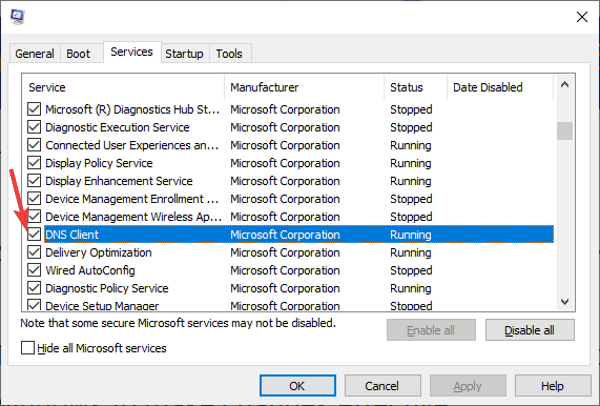Uncheck Diagnostic Execution Service checkbox
The height and width of the screenshot is (406, 600).
pyautogui.click(x=35, y=128)
